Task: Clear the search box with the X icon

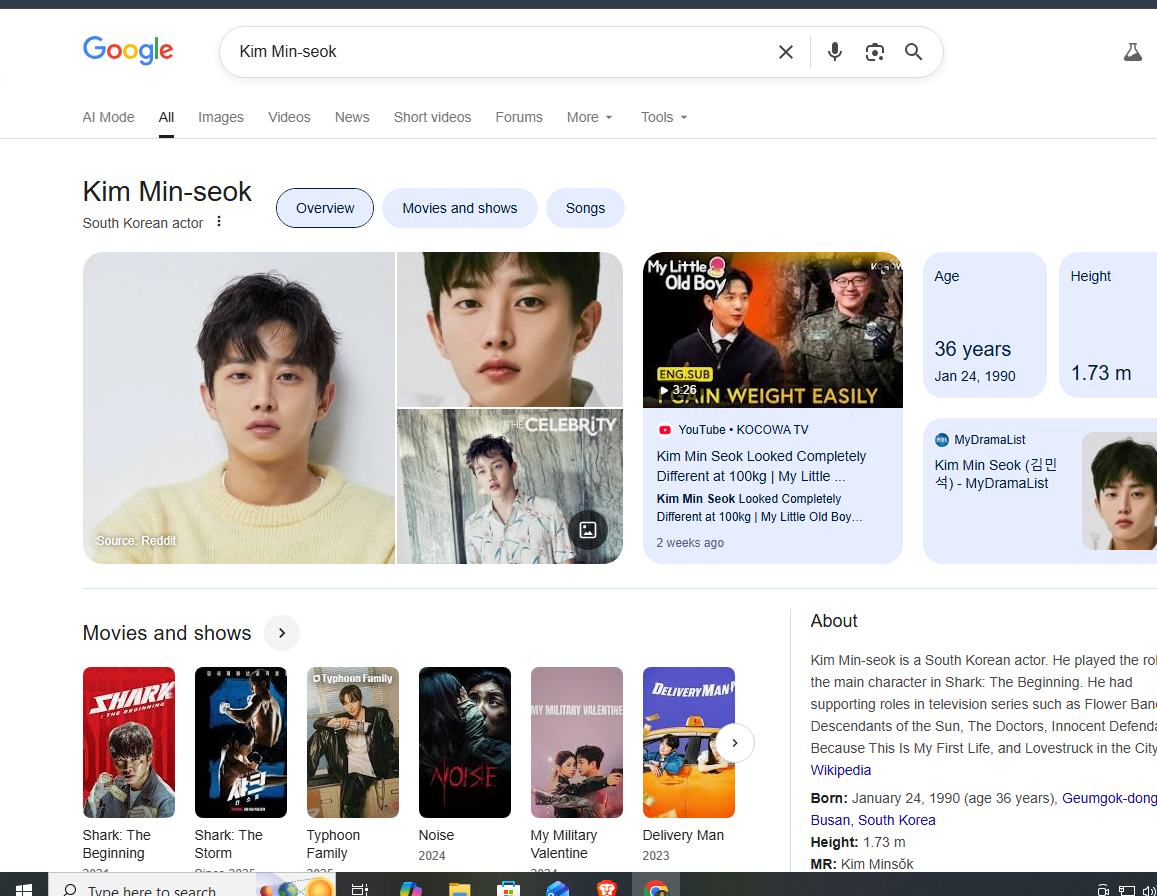Action: coord(786,52)
